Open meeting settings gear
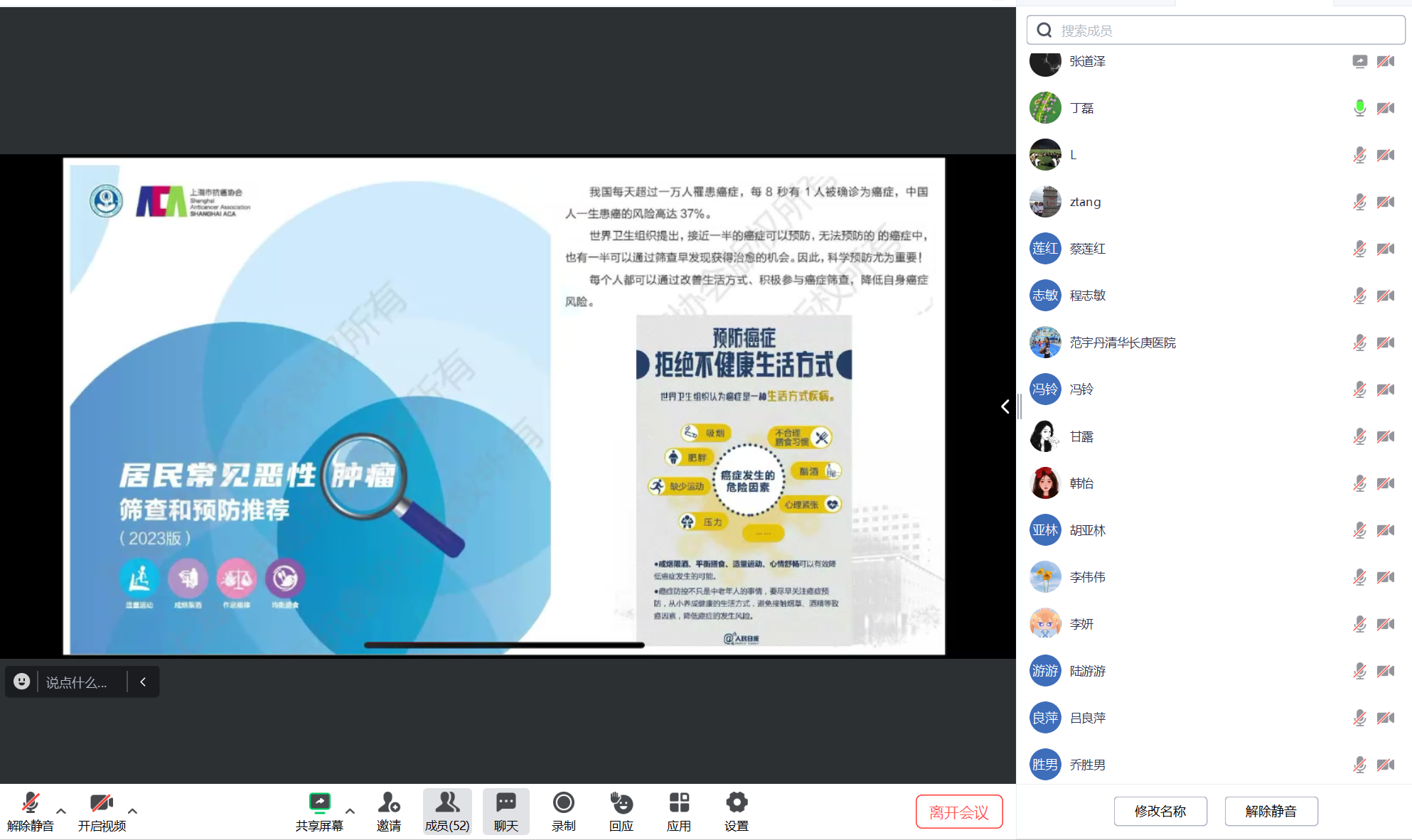 [x=736, y=803]
